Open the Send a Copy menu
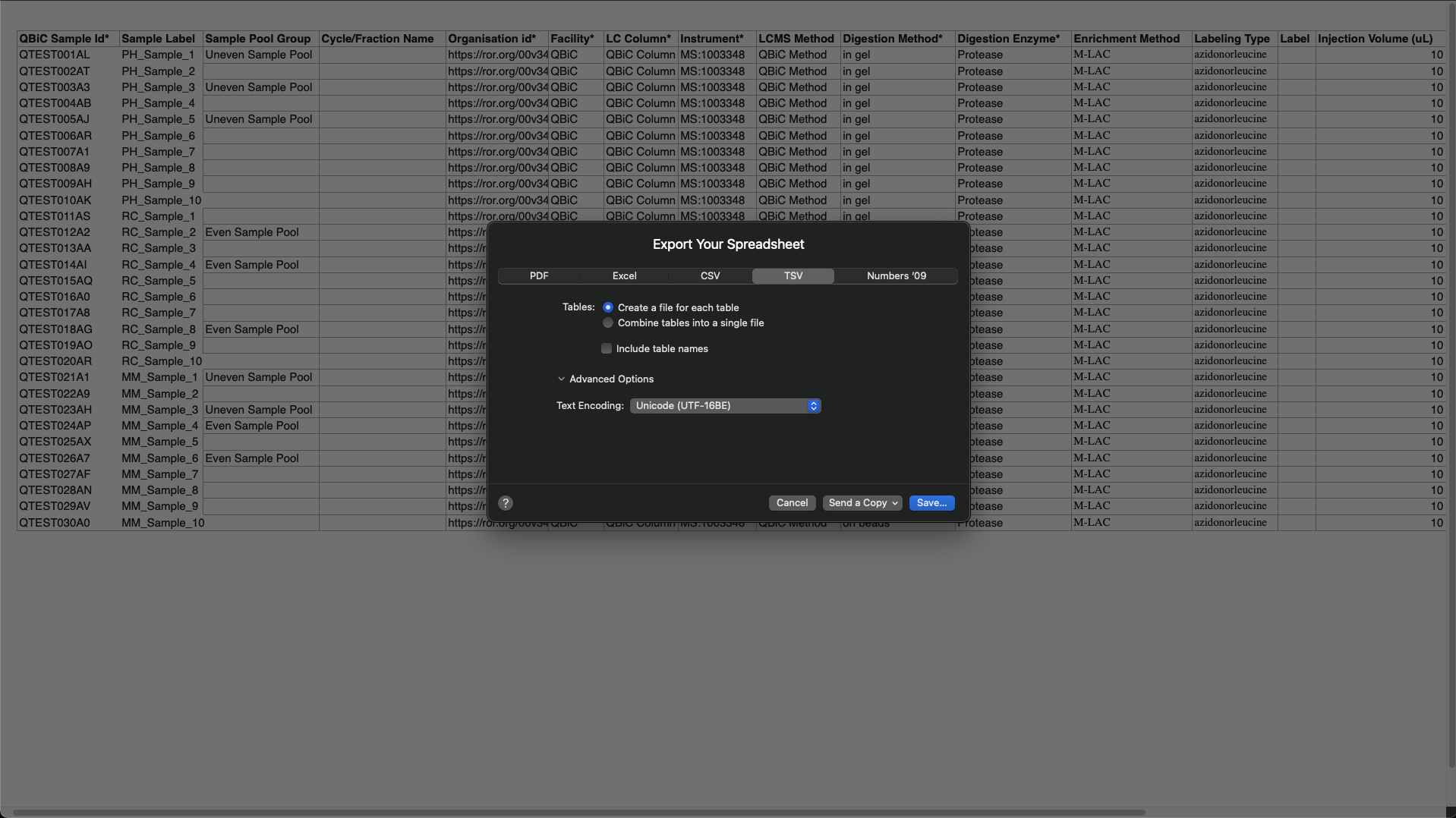Image resolution: width=1456 pixels, height=818 pixels. (862, 503)
